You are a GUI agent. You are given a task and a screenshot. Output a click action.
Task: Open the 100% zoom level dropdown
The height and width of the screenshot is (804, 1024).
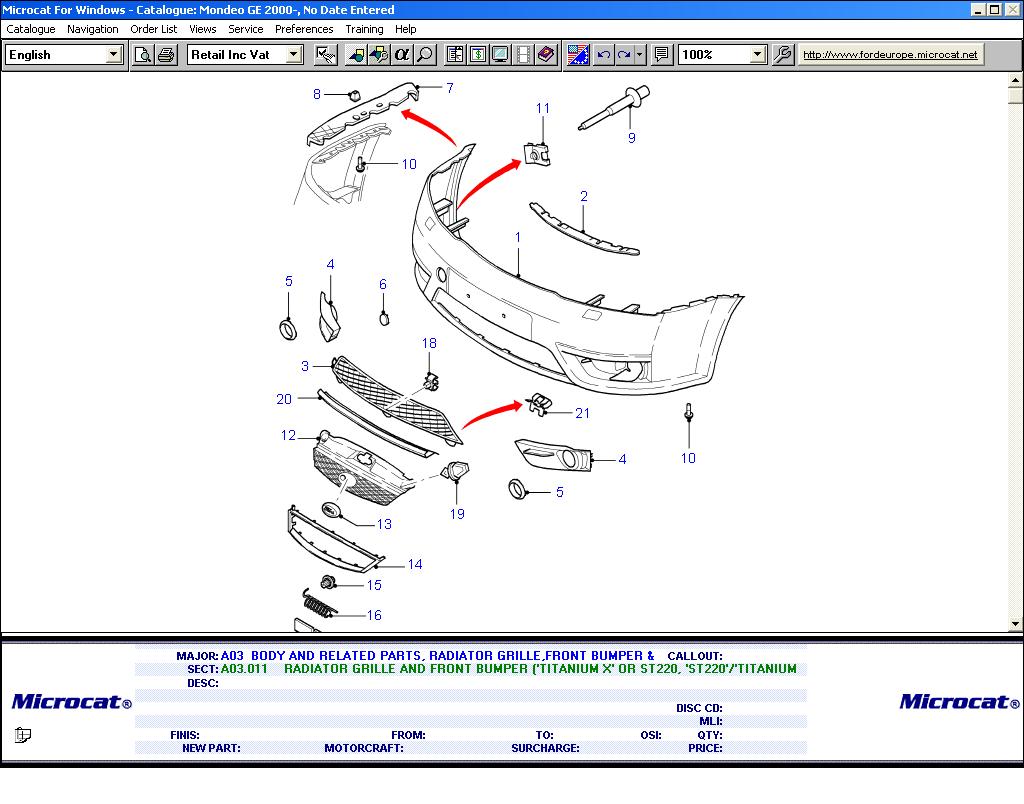(757, 55)
